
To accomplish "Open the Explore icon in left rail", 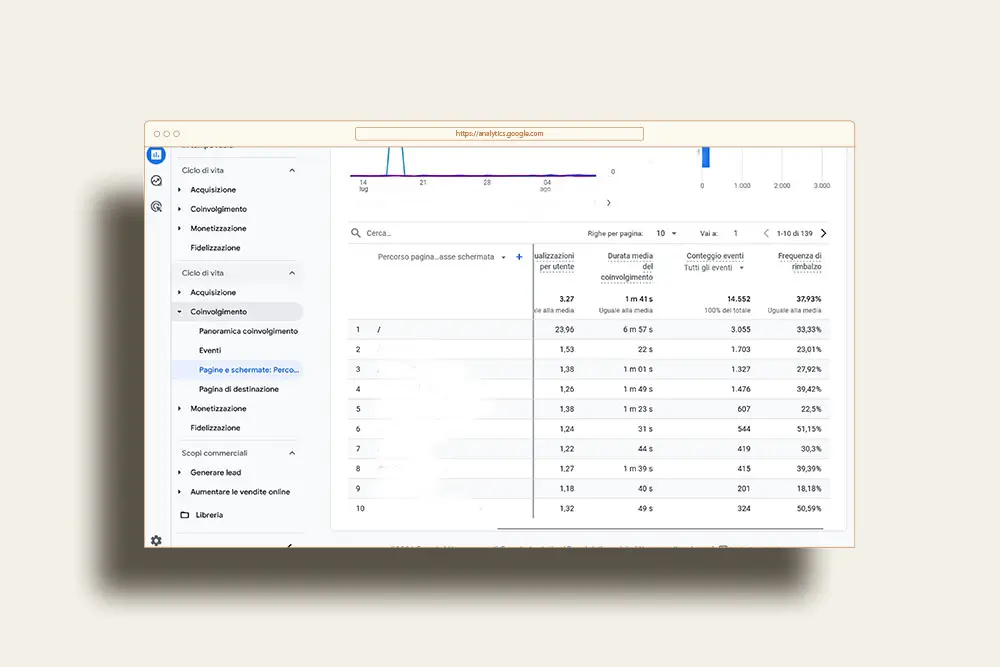I will (x=156, y=181).
